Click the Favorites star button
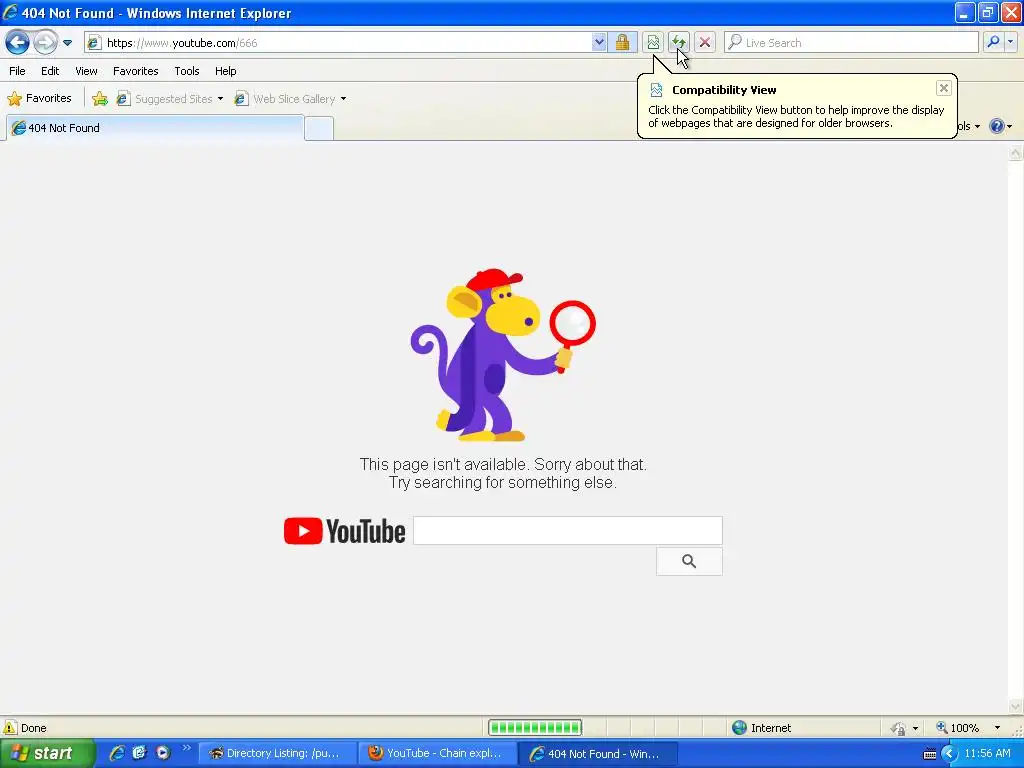 tap(39, 99)
